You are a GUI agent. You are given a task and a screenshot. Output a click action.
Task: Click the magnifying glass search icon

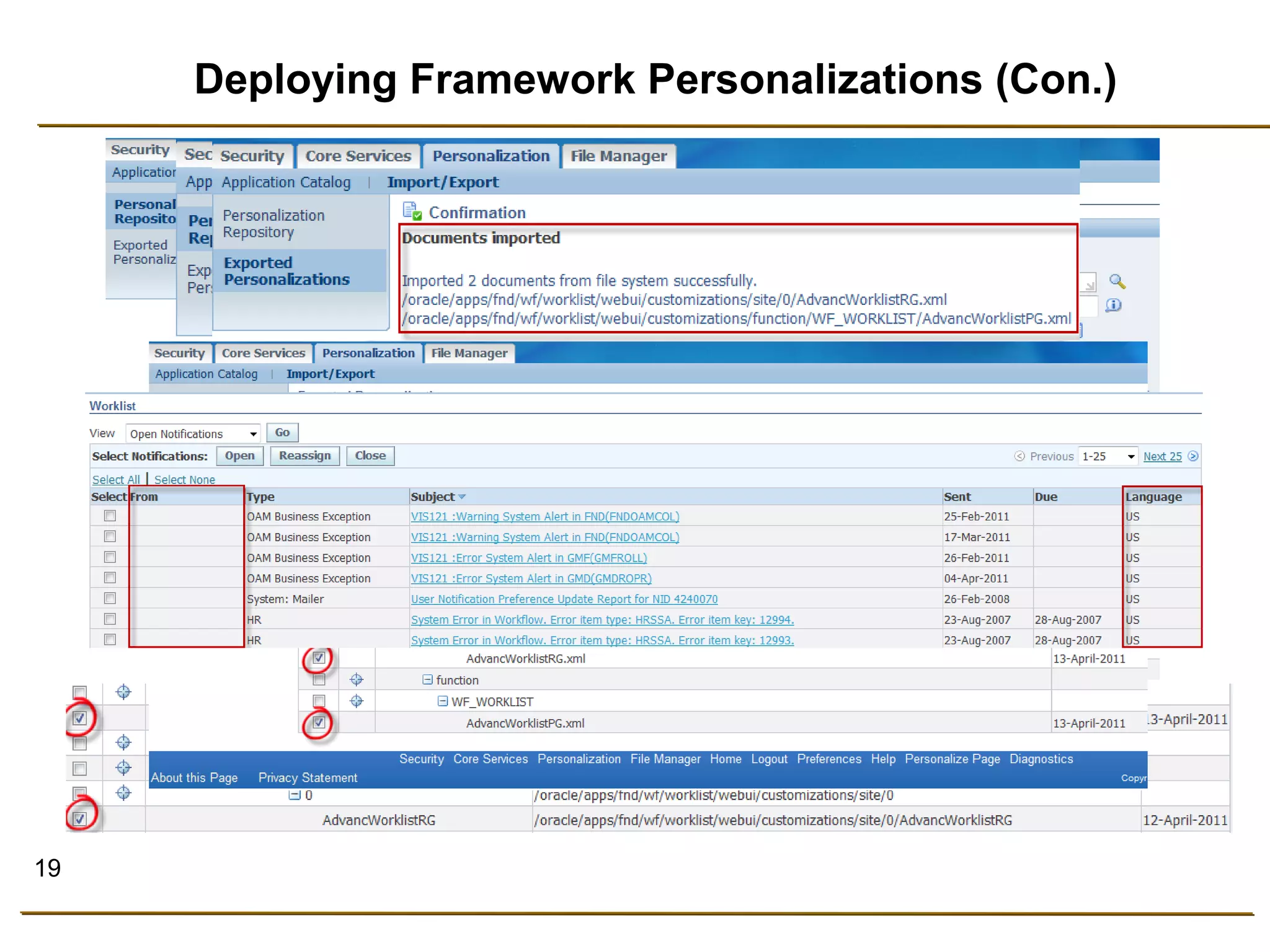tap(1117, 281)
